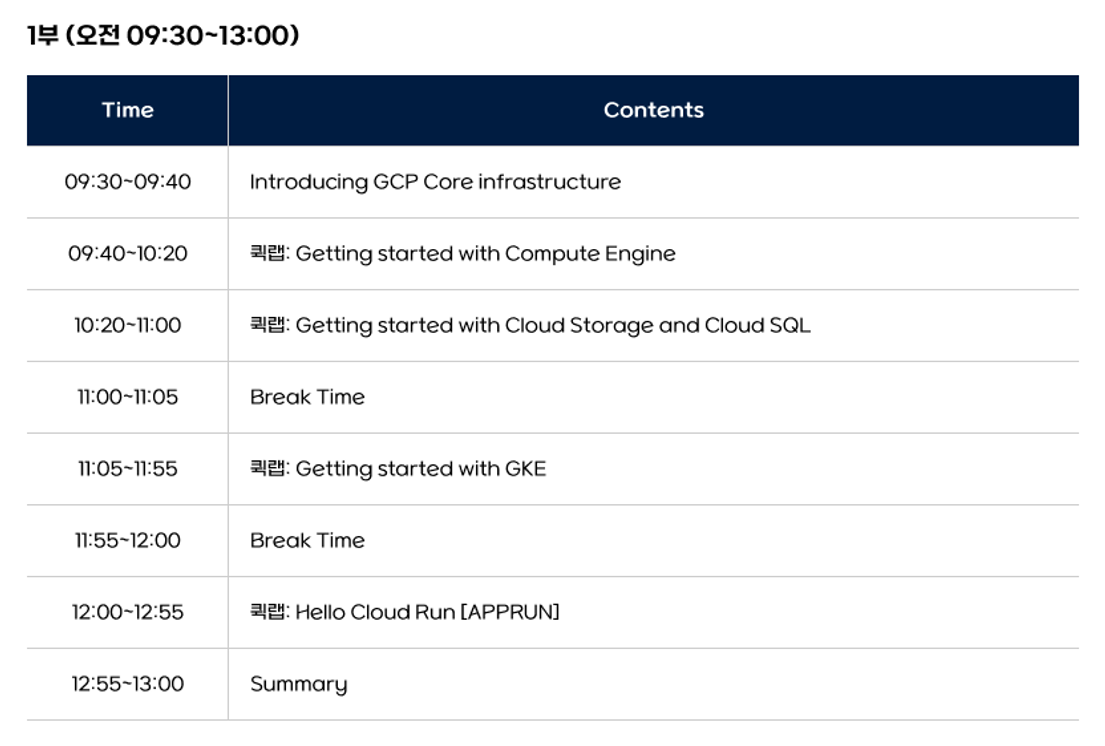Select Introducing GCP Core infrastructure text
This screenshot has width=1105, height=746.
435,182
